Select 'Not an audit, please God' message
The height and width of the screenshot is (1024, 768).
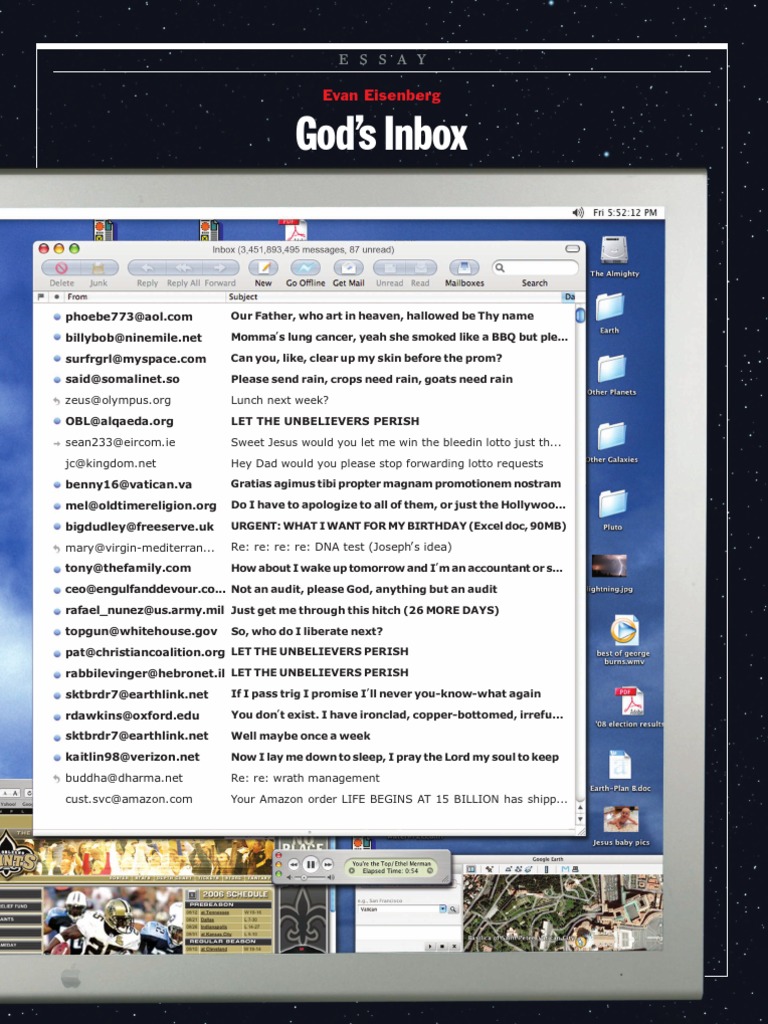coord(306,589)
